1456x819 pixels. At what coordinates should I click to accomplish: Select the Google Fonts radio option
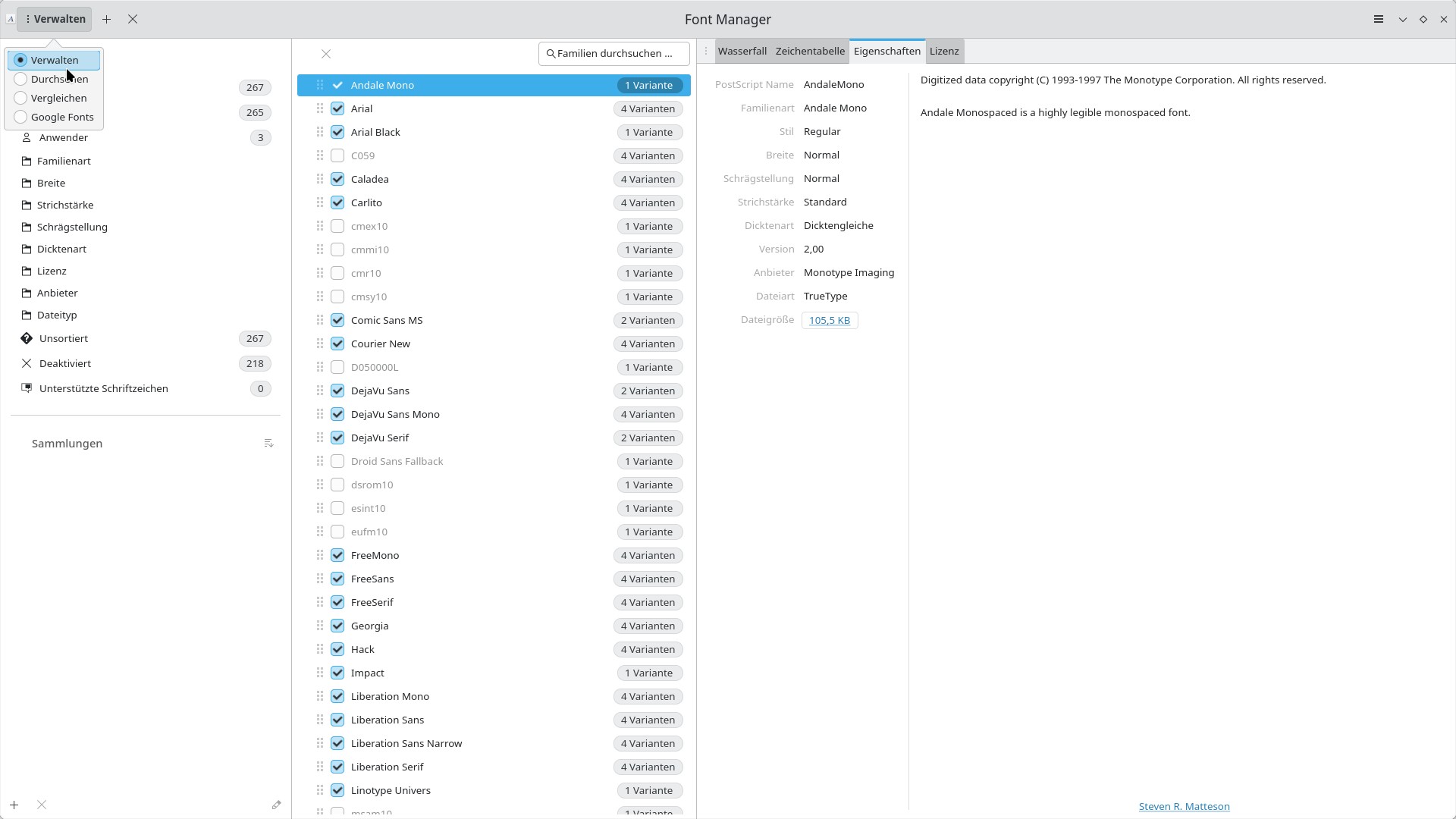[54, 118]
